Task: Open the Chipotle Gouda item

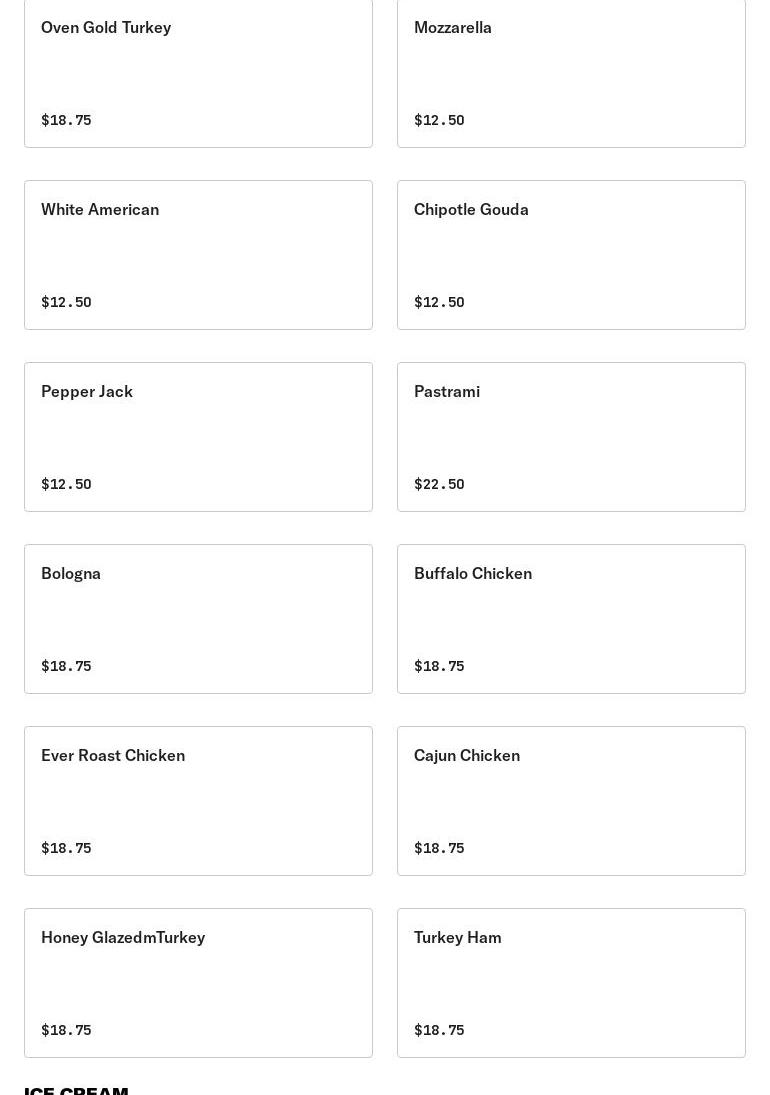Action: (571, 254)
